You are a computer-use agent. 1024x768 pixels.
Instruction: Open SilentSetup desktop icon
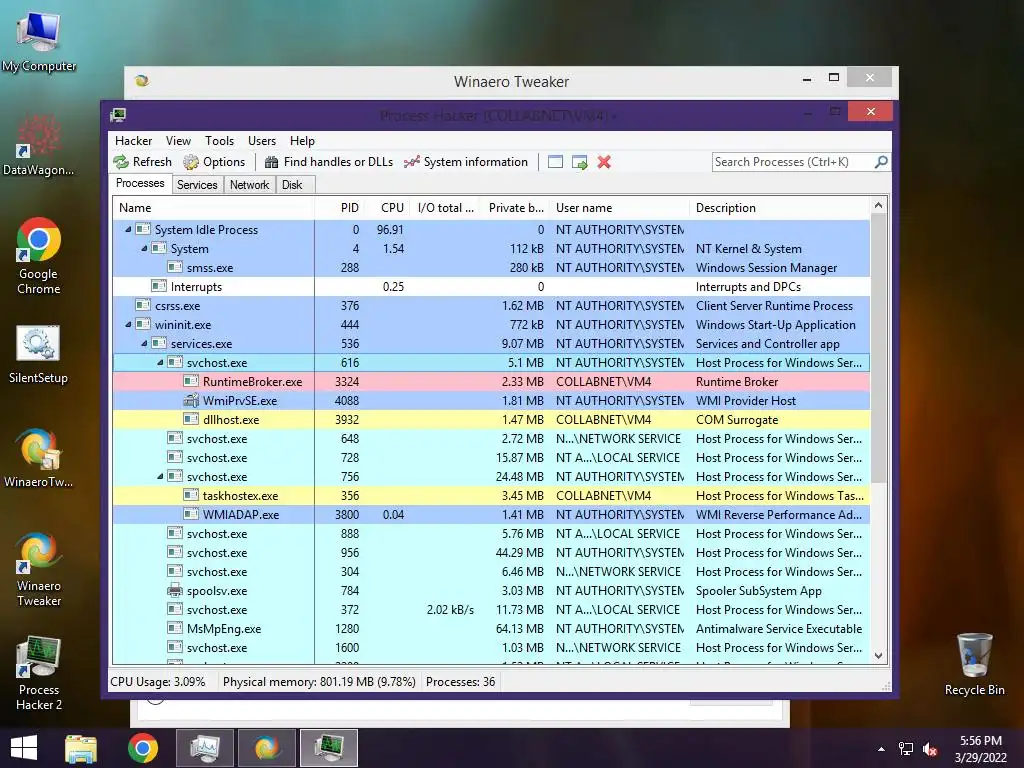pos(39,354)
